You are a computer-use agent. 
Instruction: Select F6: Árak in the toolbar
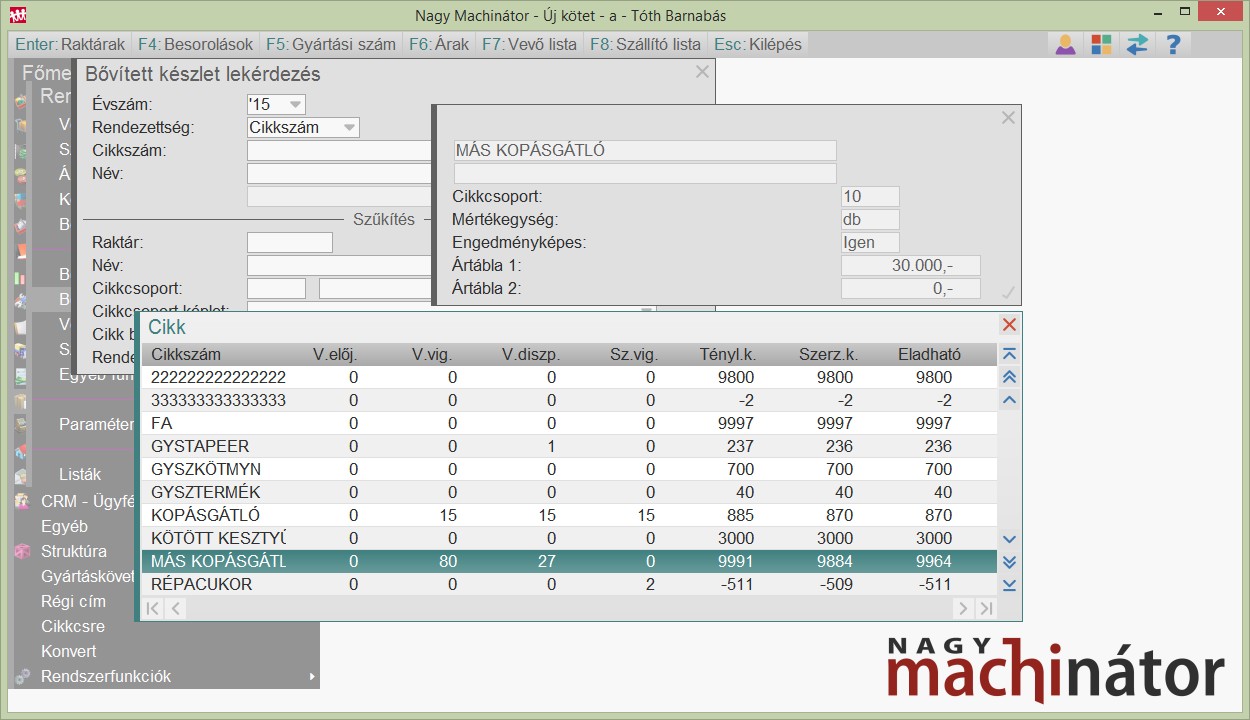pyautogui.click(x=438, y=44)
